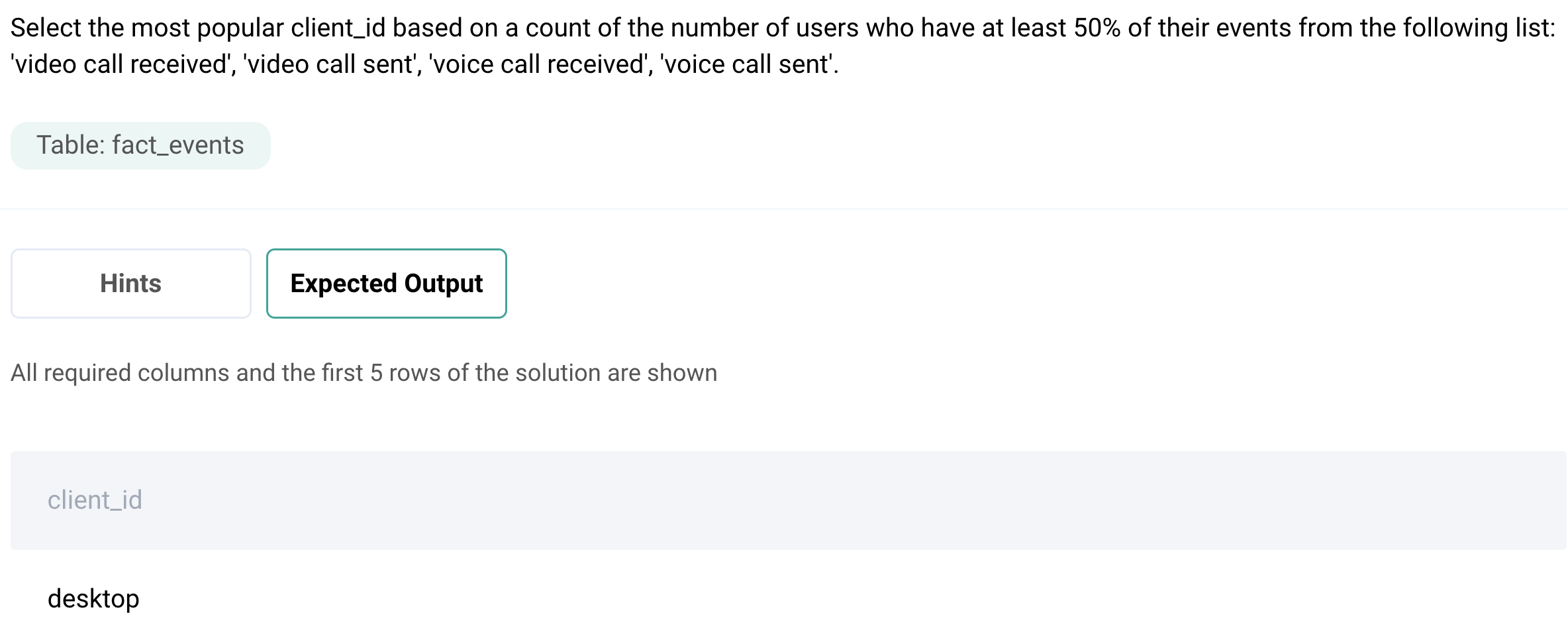Screen dimensions: 1568x628
Task: Select the desktop result row
Action: (93, 599)
